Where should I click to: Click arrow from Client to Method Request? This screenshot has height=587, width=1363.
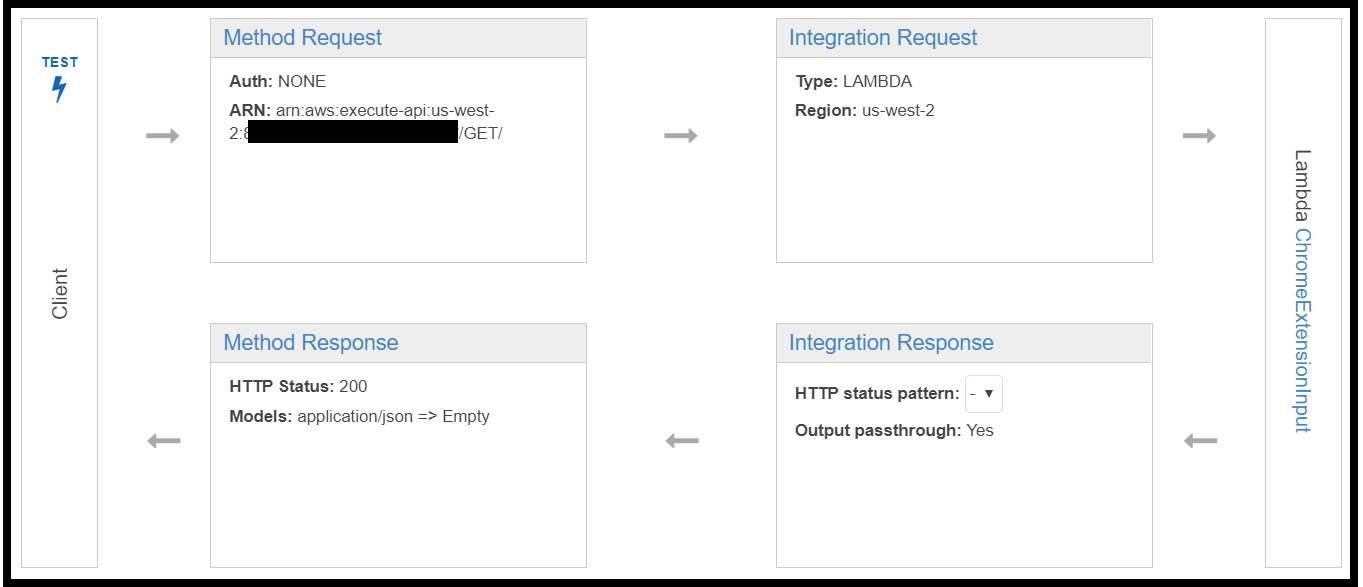[163, 136]
